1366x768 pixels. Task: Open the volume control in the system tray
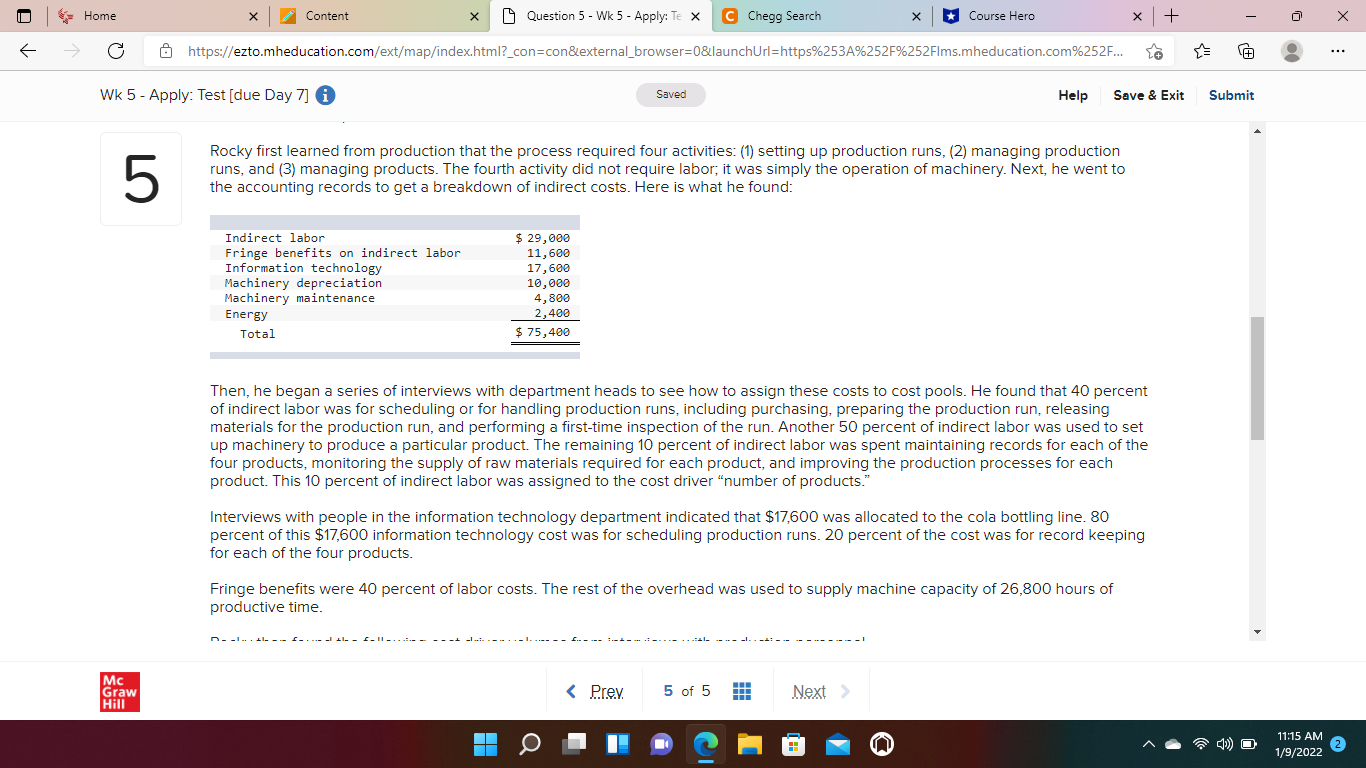(1226, 744)
